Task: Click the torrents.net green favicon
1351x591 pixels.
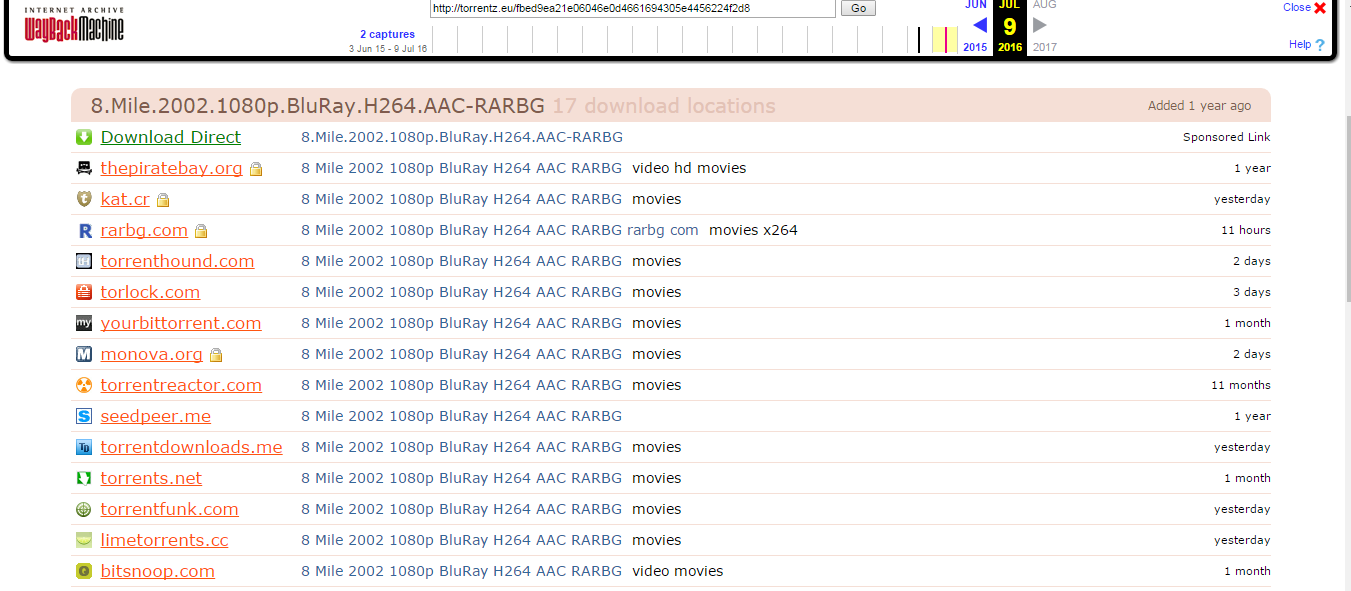Action: (x=84, y=478)
